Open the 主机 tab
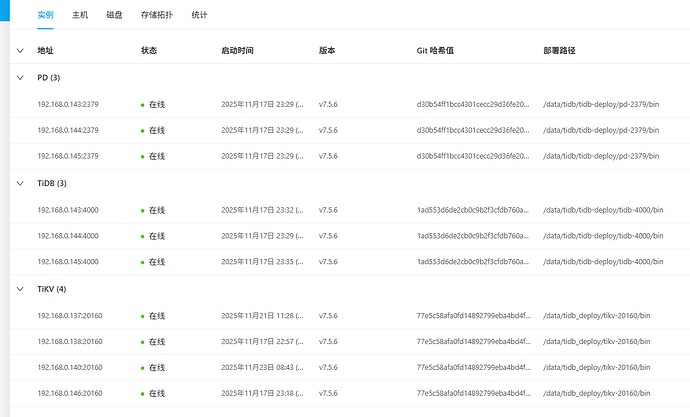Screen dimensions: 690x417 [x=80, y=15]
